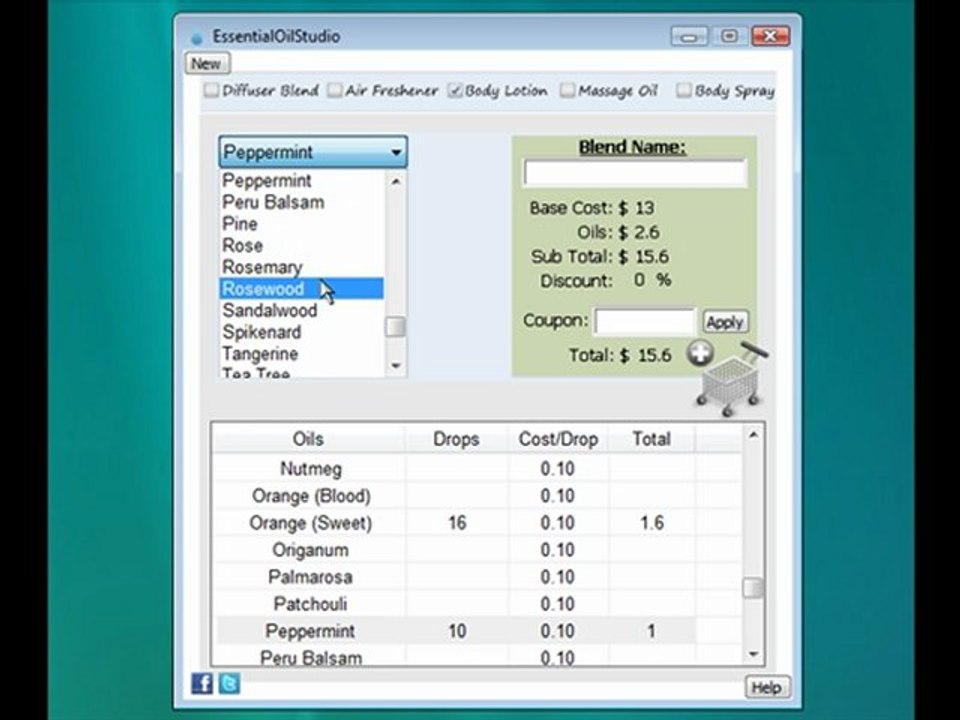960x720 pixels.
Task: Select Spikenard from the oil list
Action: coord(302,332)
